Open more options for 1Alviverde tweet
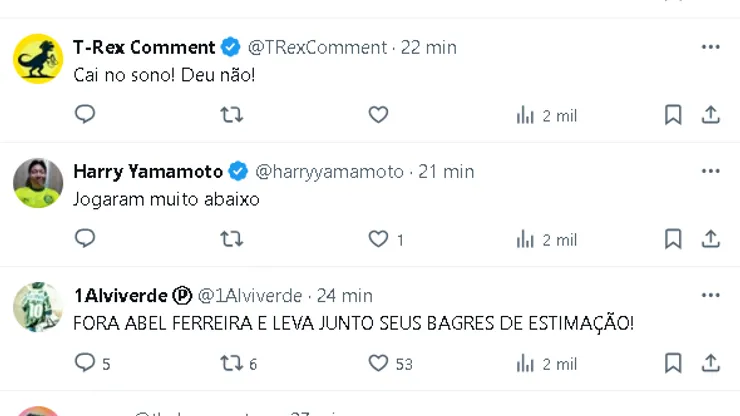 (x=710, y=295)
